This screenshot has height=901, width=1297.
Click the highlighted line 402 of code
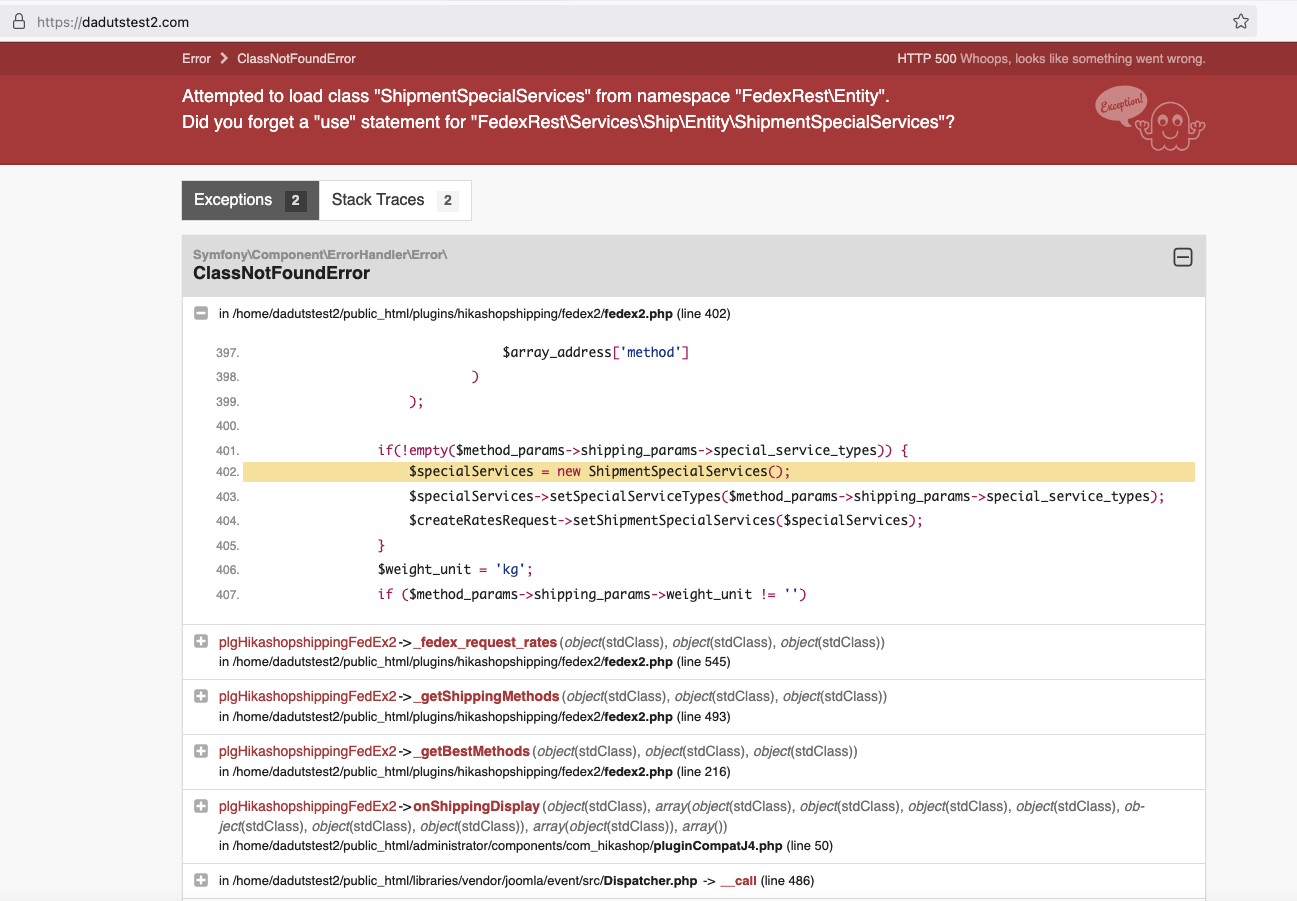(719, 472)
